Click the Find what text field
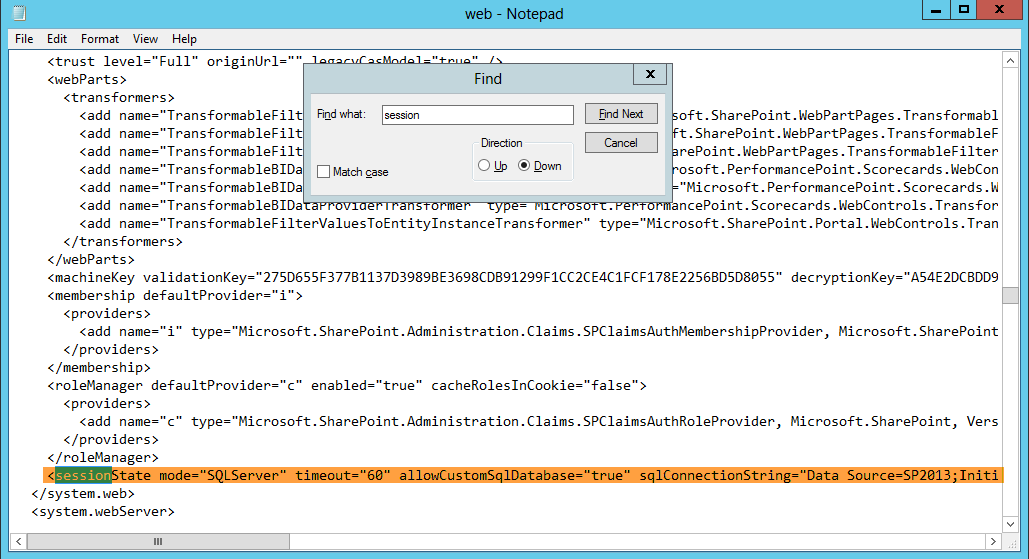This screenshot has width=1029, height=559. 478,115
